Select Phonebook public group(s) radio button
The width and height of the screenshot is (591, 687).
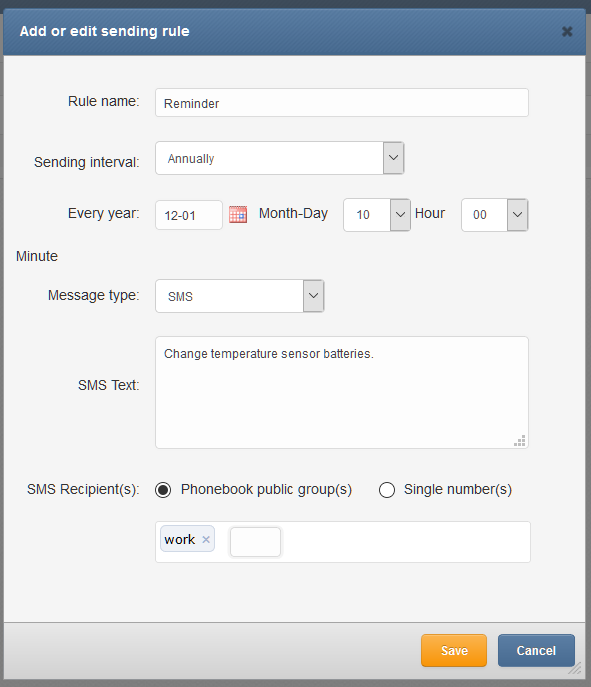(163, 490)
